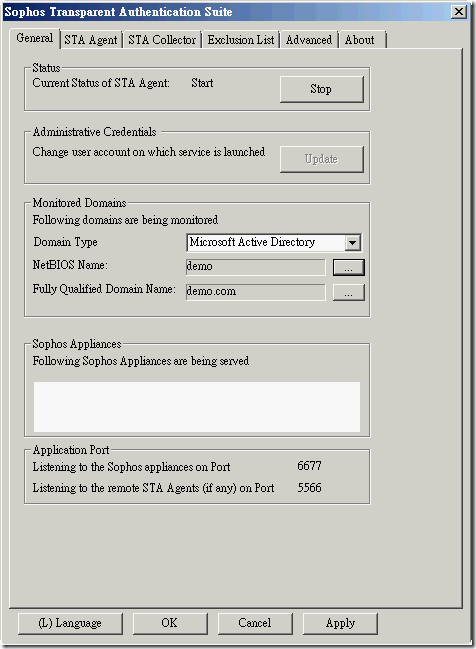476x649 pixels.
Task: Switch to the General tab
Action: click(x=35, y=38)
